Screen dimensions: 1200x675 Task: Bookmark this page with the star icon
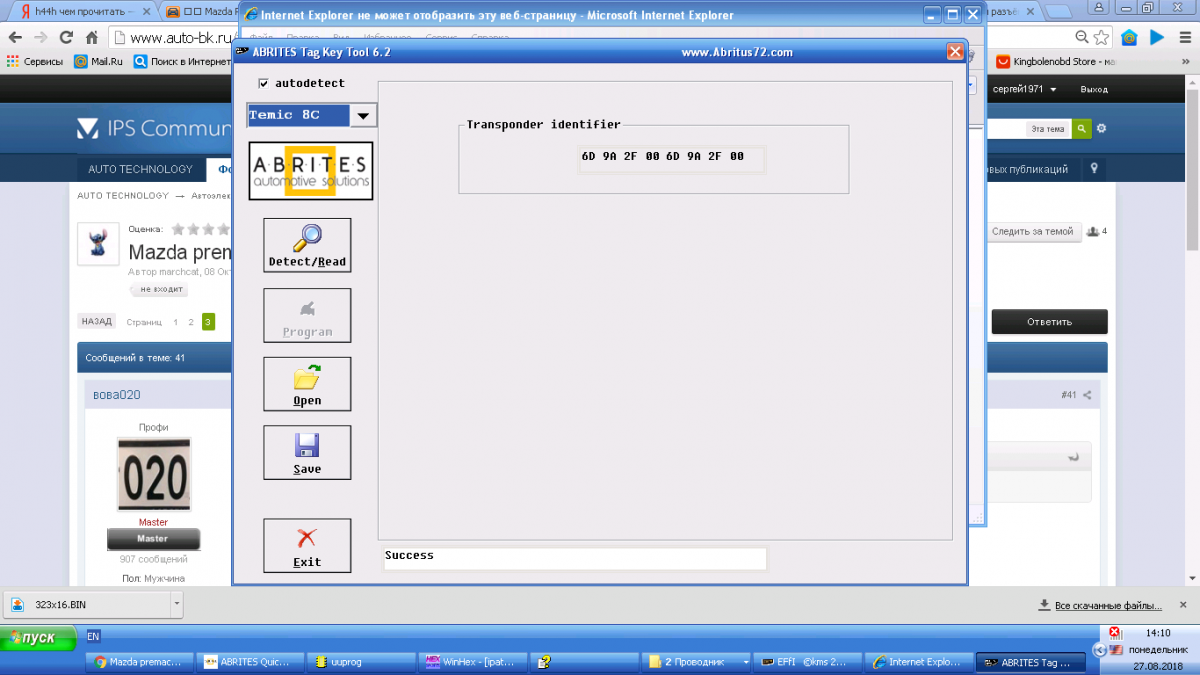pyautogui.click(x=1101, y=38)
